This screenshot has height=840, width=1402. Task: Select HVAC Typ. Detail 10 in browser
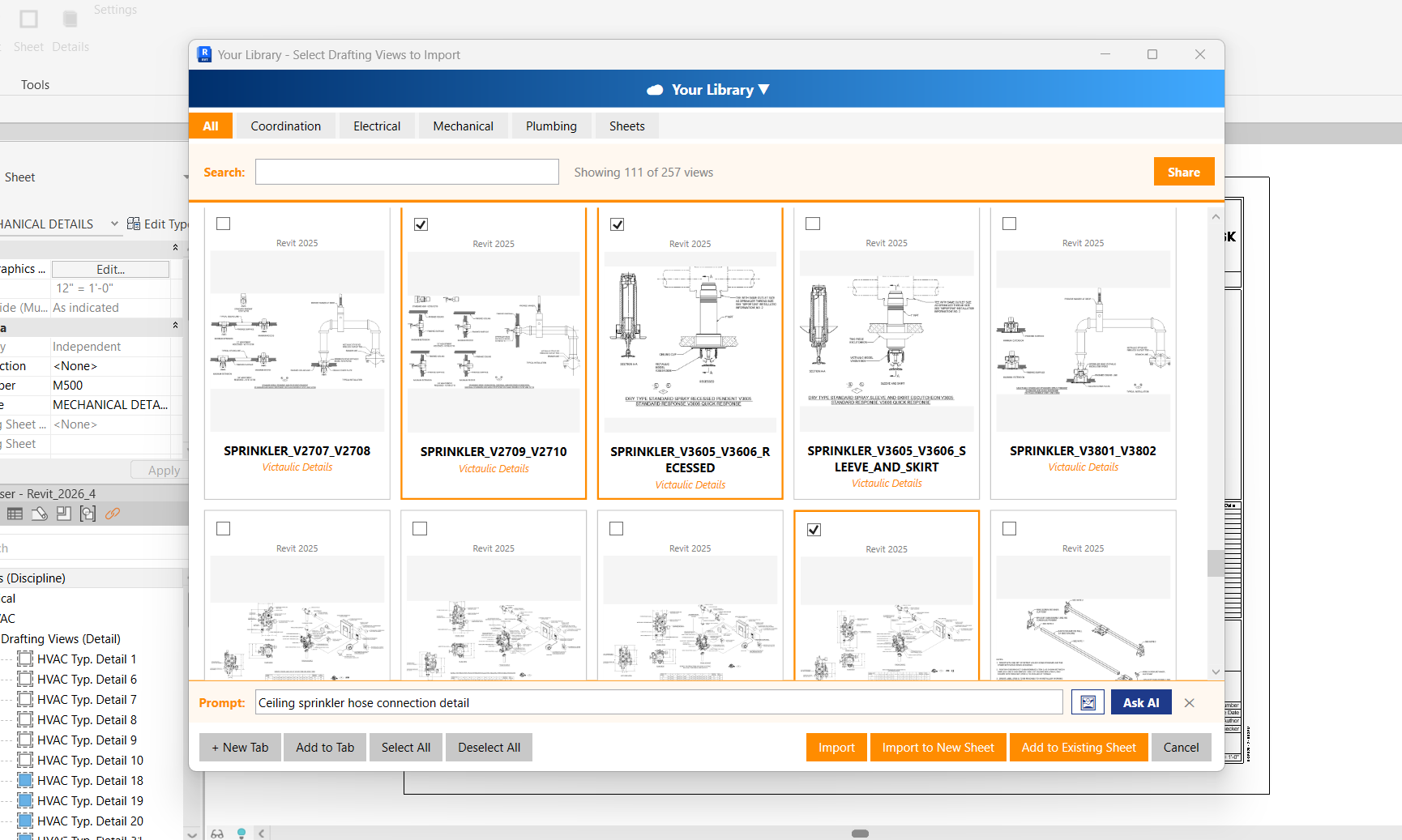click(x=90, y=760)
